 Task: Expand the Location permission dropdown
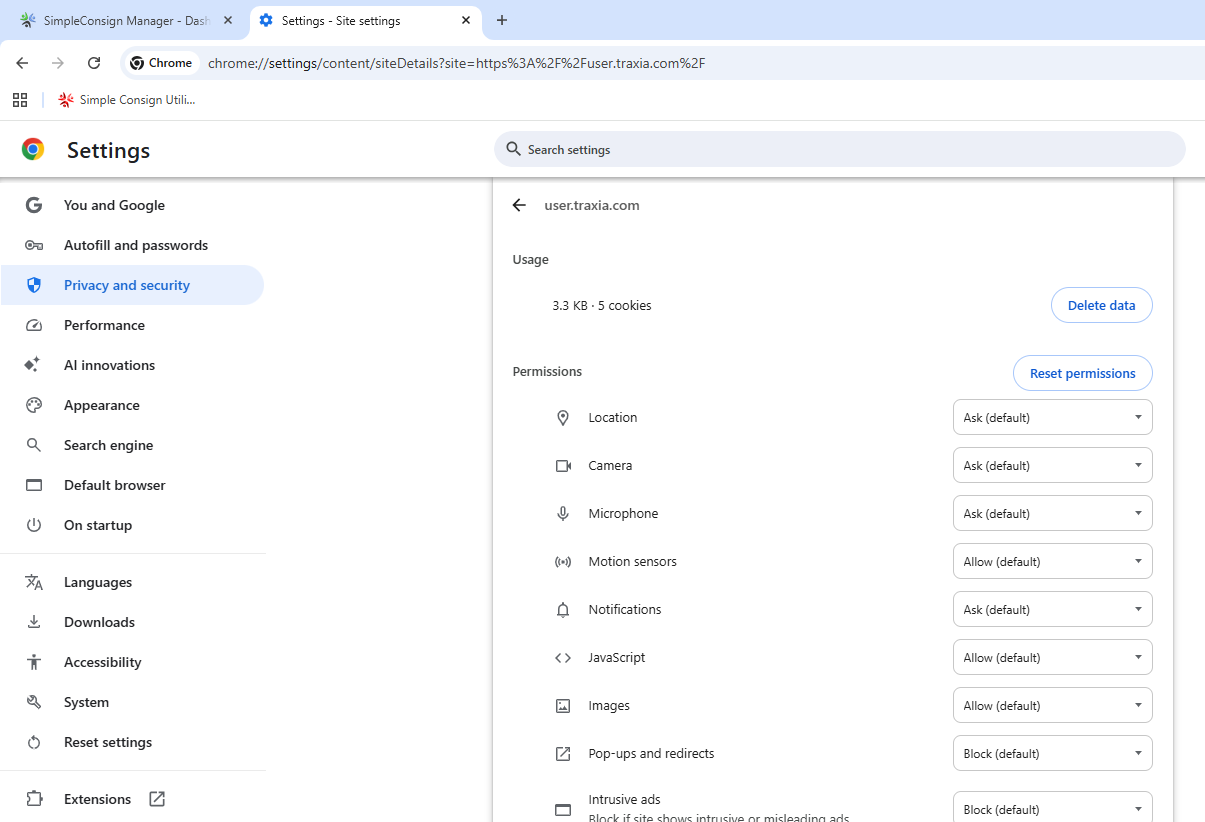tap(1052, 417)
